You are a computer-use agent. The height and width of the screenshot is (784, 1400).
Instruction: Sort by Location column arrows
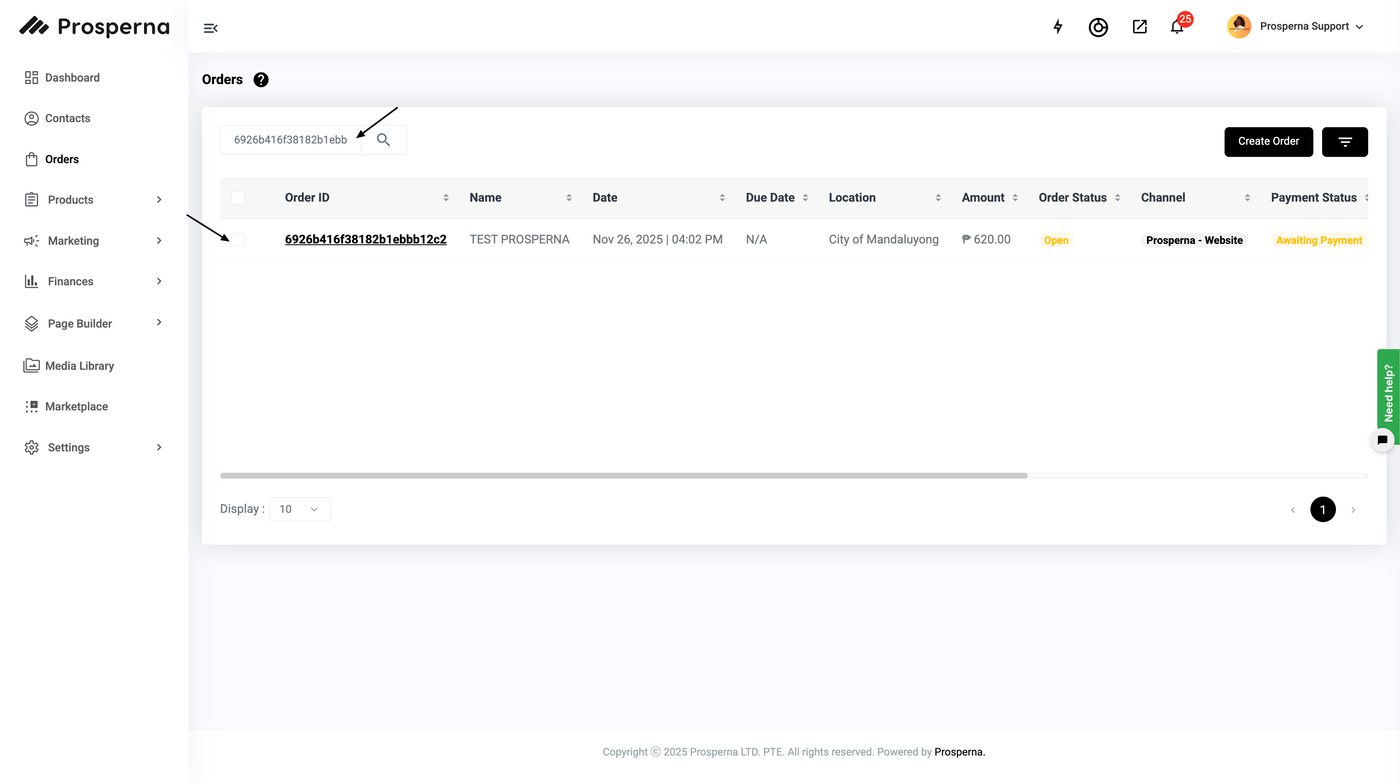[938, 198]
